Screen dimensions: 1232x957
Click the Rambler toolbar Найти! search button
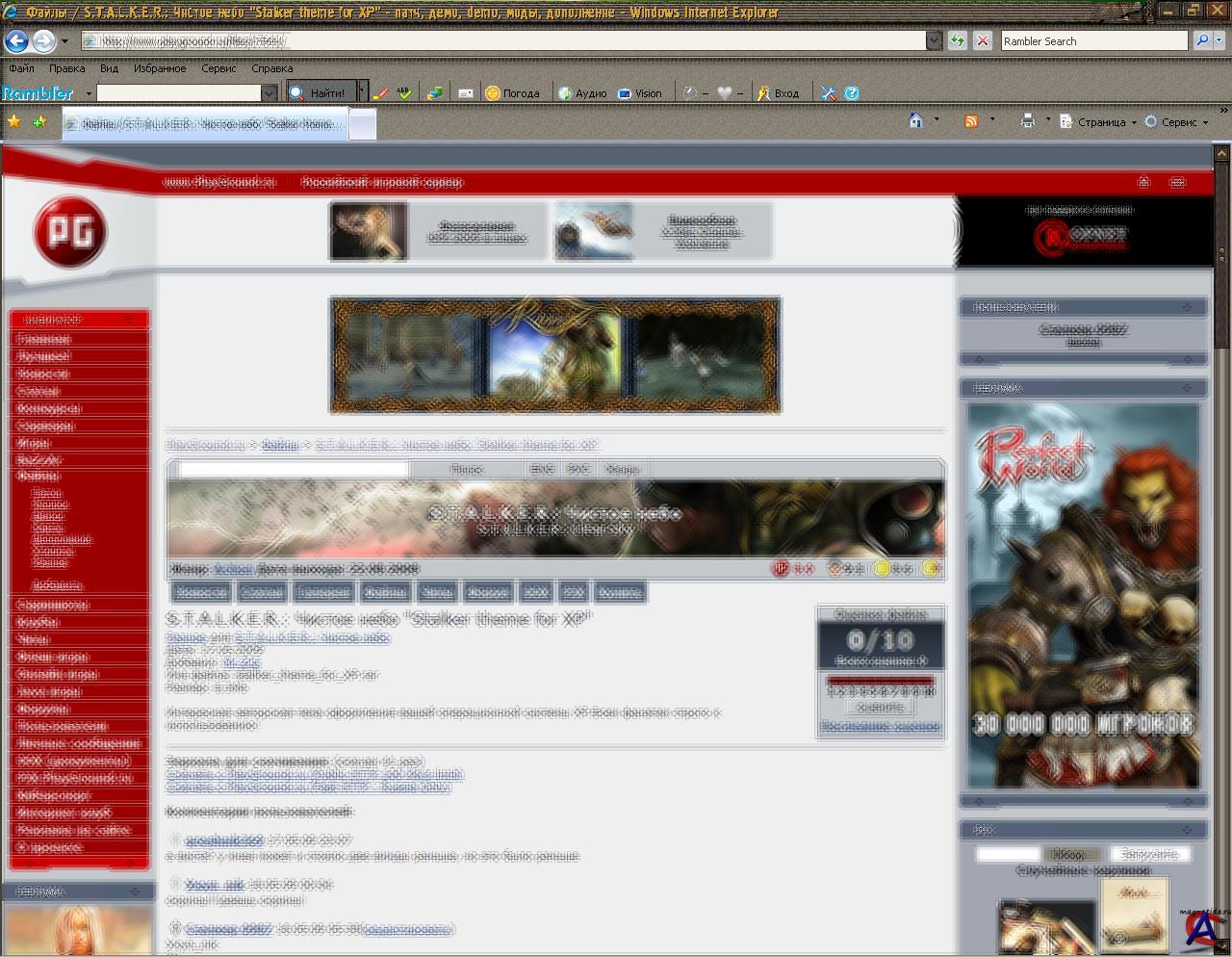(320, 93)
